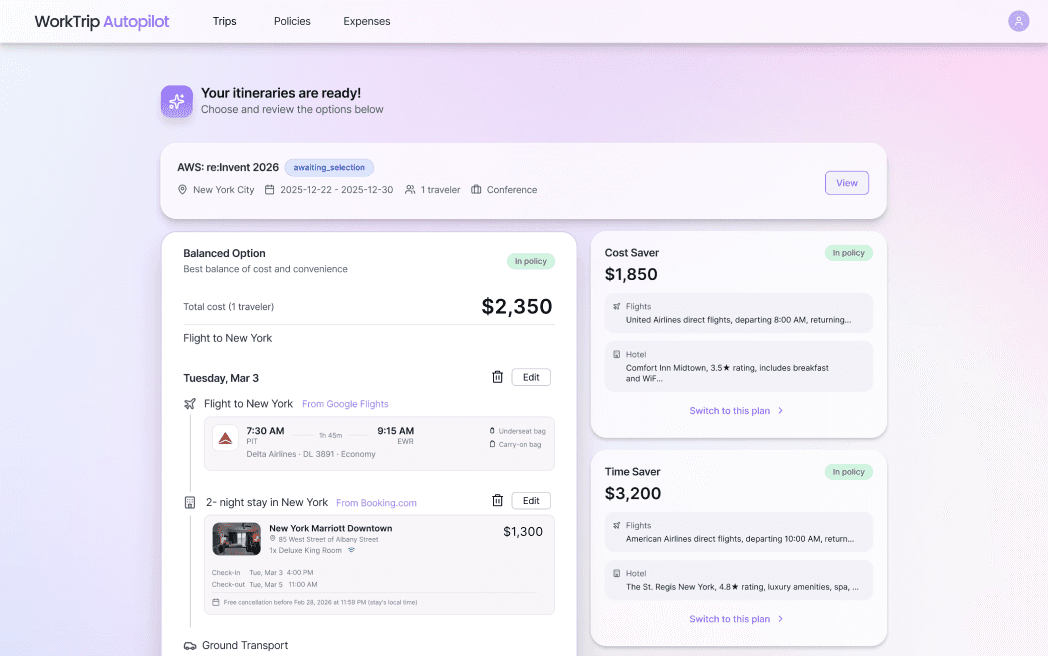Open the Expenses navigation tab
This screenshot has height=656, width=1048.
[367, 21]
